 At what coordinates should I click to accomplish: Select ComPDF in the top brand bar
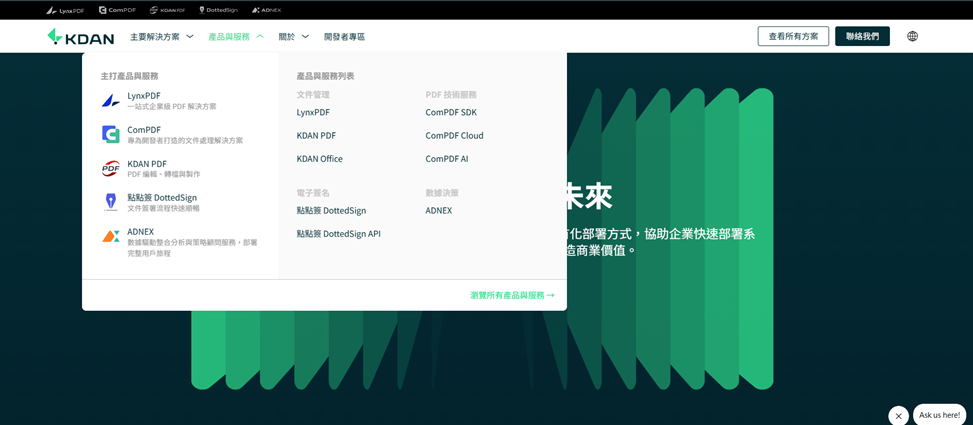117,10
